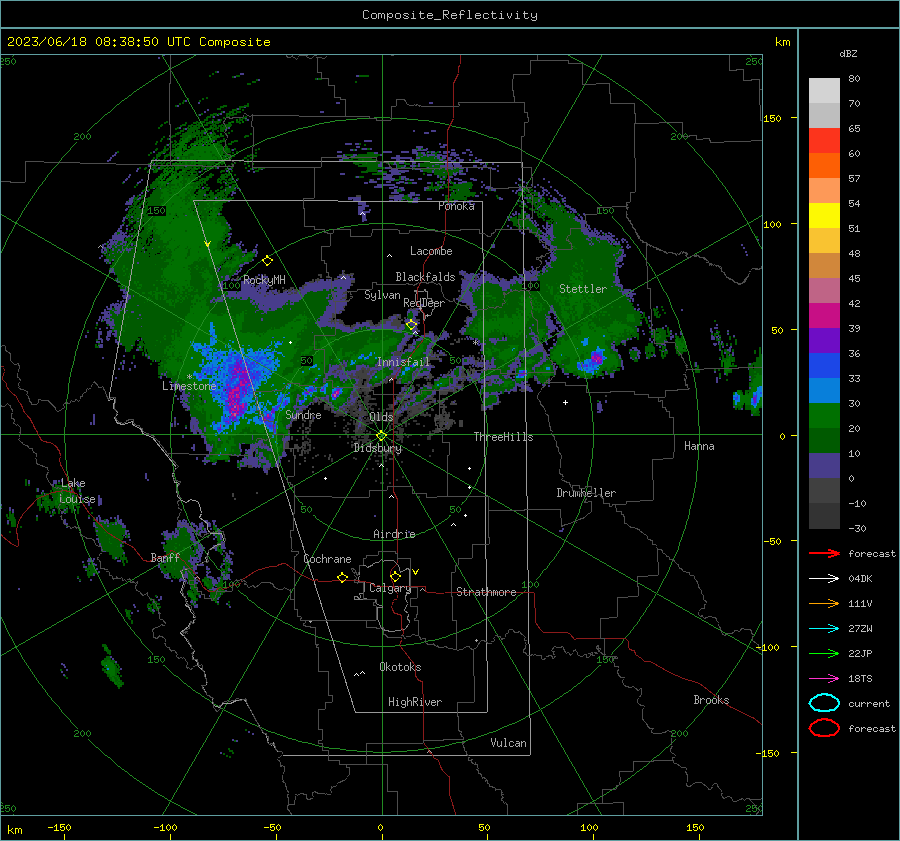Click the yellow diamond marker at Red Deer
900x841 pixels.
click(411, 325)
